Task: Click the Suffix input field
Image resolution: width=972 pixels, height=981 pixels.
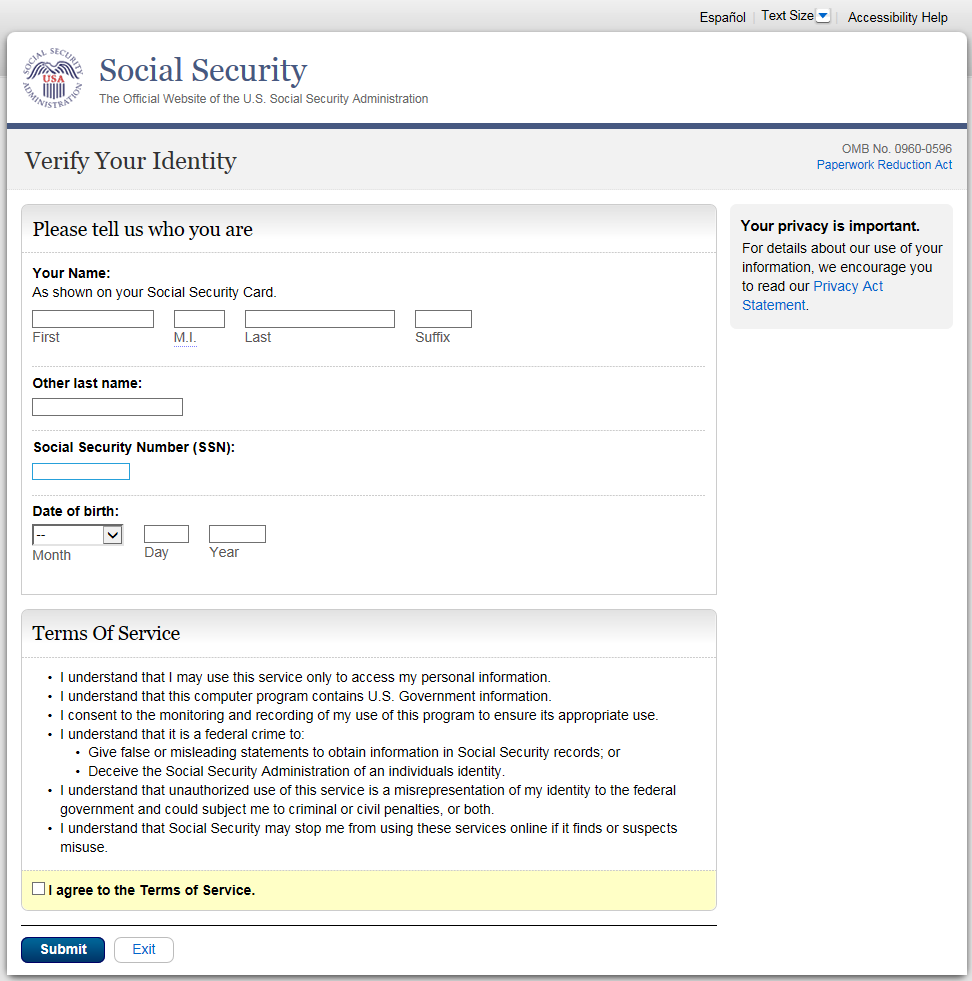Action: point(443,319)
